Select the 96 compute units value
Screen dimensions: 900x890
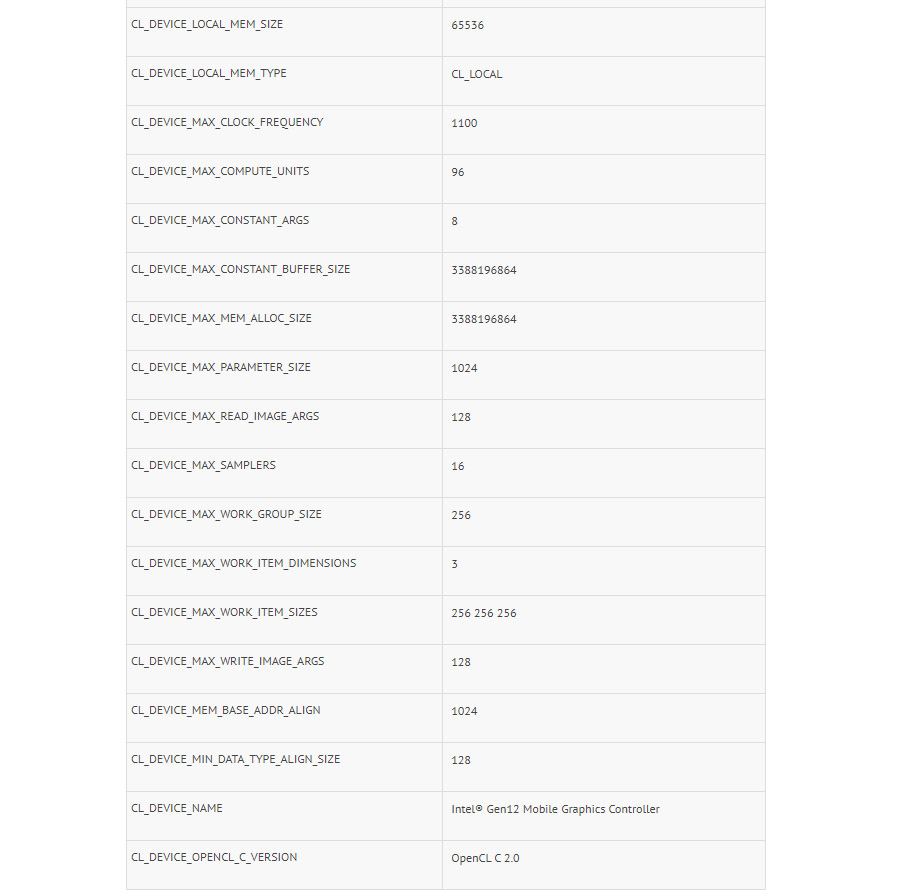[458, 172]
